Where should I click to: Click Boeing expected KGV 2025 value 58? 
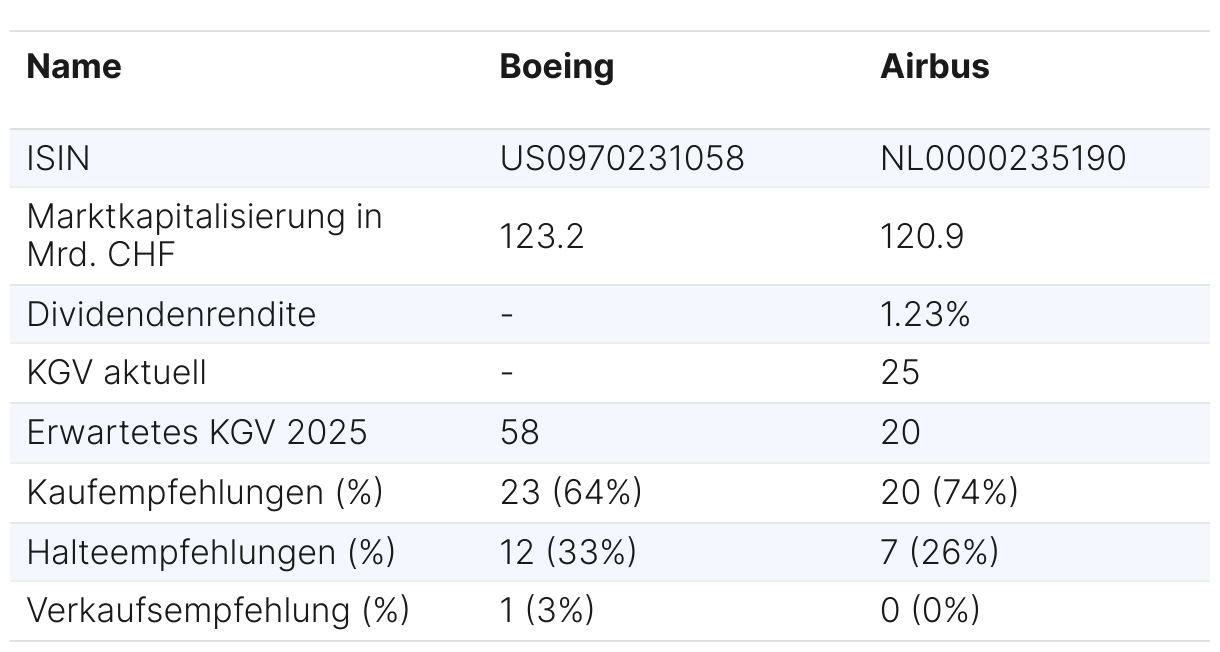519,432
